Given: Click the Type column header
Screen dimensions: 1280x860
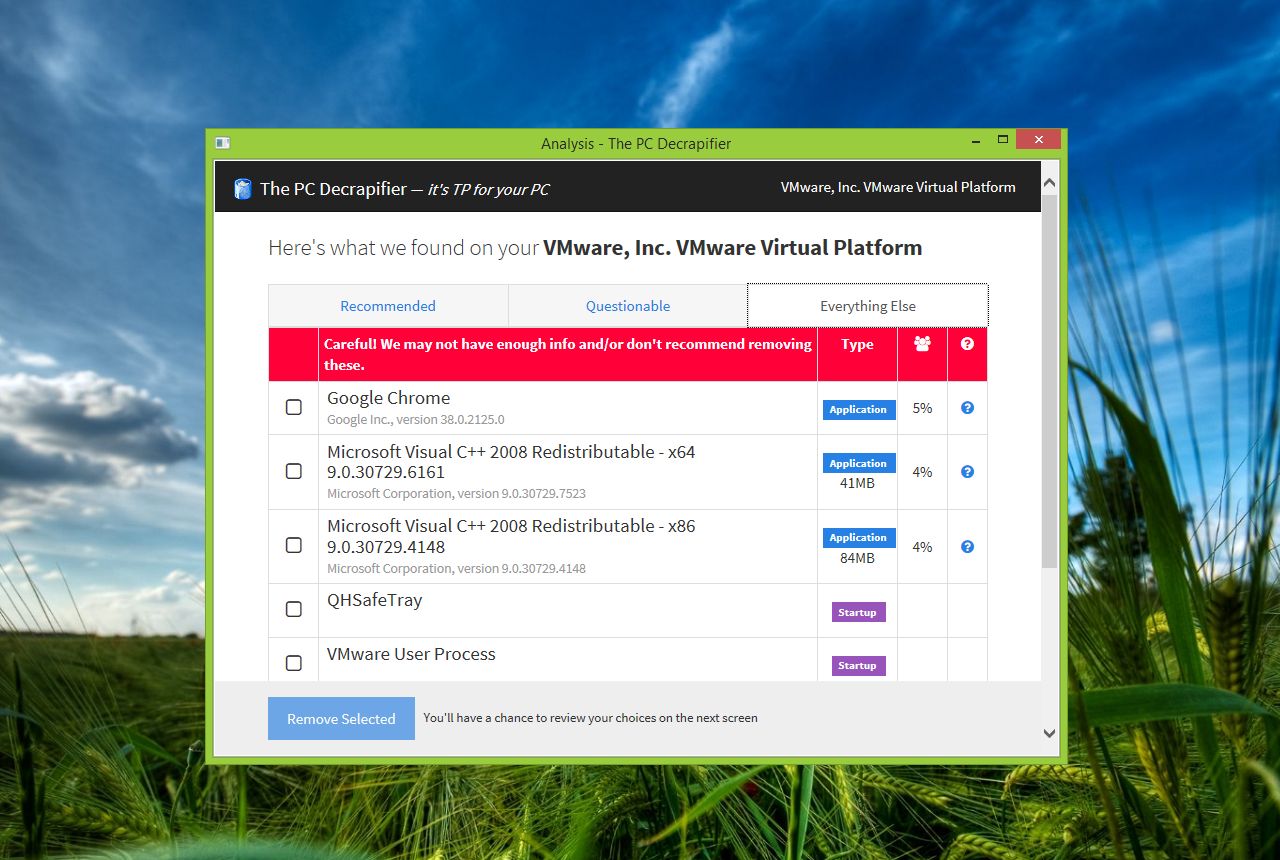Looking at the screenshot, I should tap(857, 344).
